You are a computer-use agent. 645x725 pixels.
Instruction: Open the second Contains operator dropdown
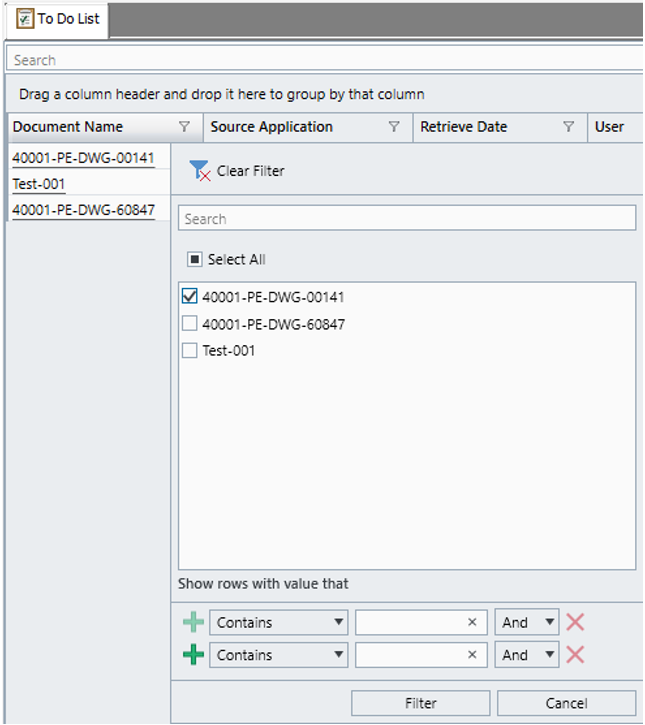click(279, 656)
